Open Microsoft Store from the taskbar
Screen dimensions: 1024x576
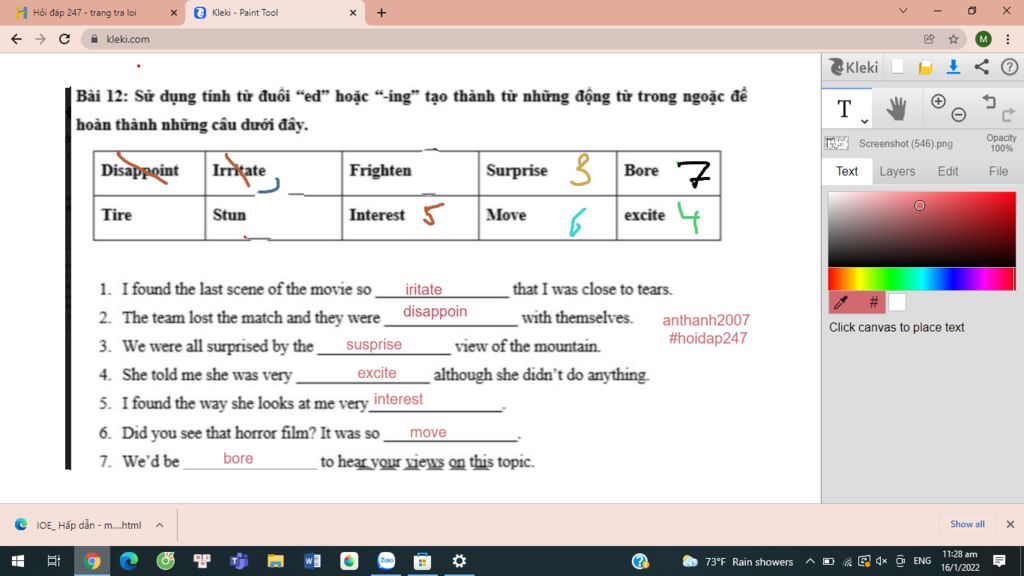(x=423, y=561)
